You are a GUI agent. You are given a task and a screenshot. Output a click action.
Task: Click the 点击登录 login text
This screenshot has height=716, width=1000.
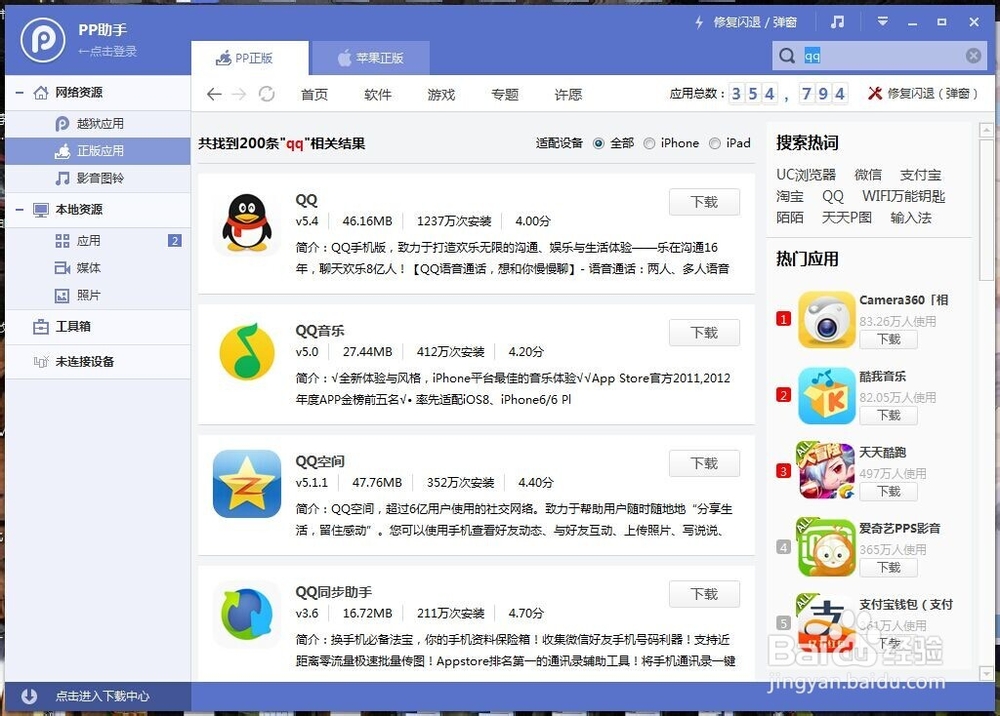(108, 51)
